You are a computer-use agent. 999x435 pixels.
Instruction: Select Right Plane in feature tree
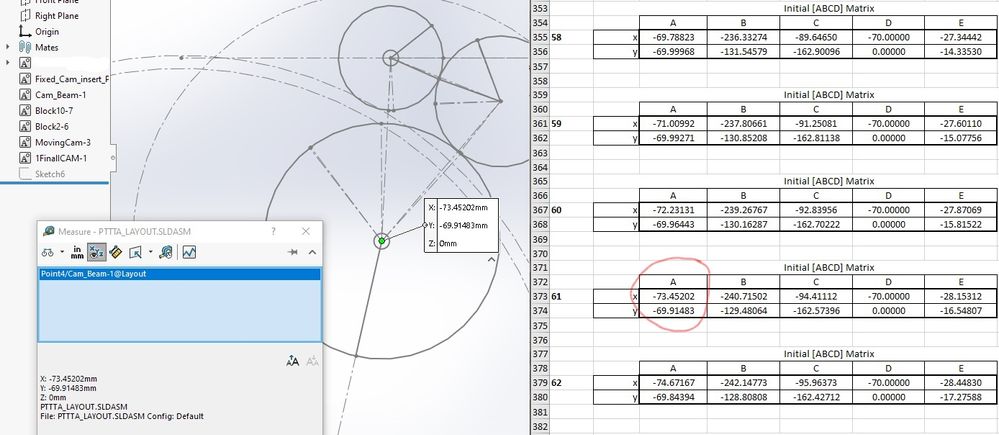57,15
